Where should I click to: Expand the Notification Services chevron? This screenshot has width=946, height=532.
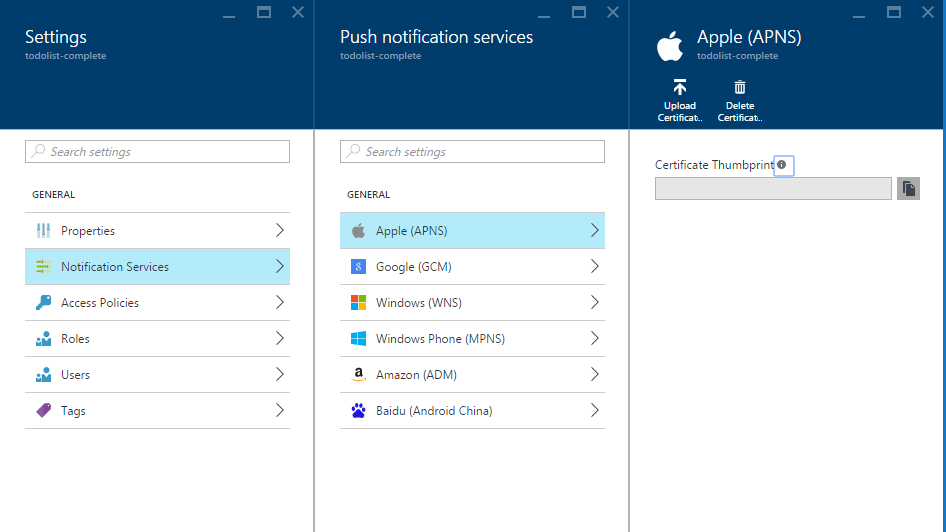coord(279,267)
